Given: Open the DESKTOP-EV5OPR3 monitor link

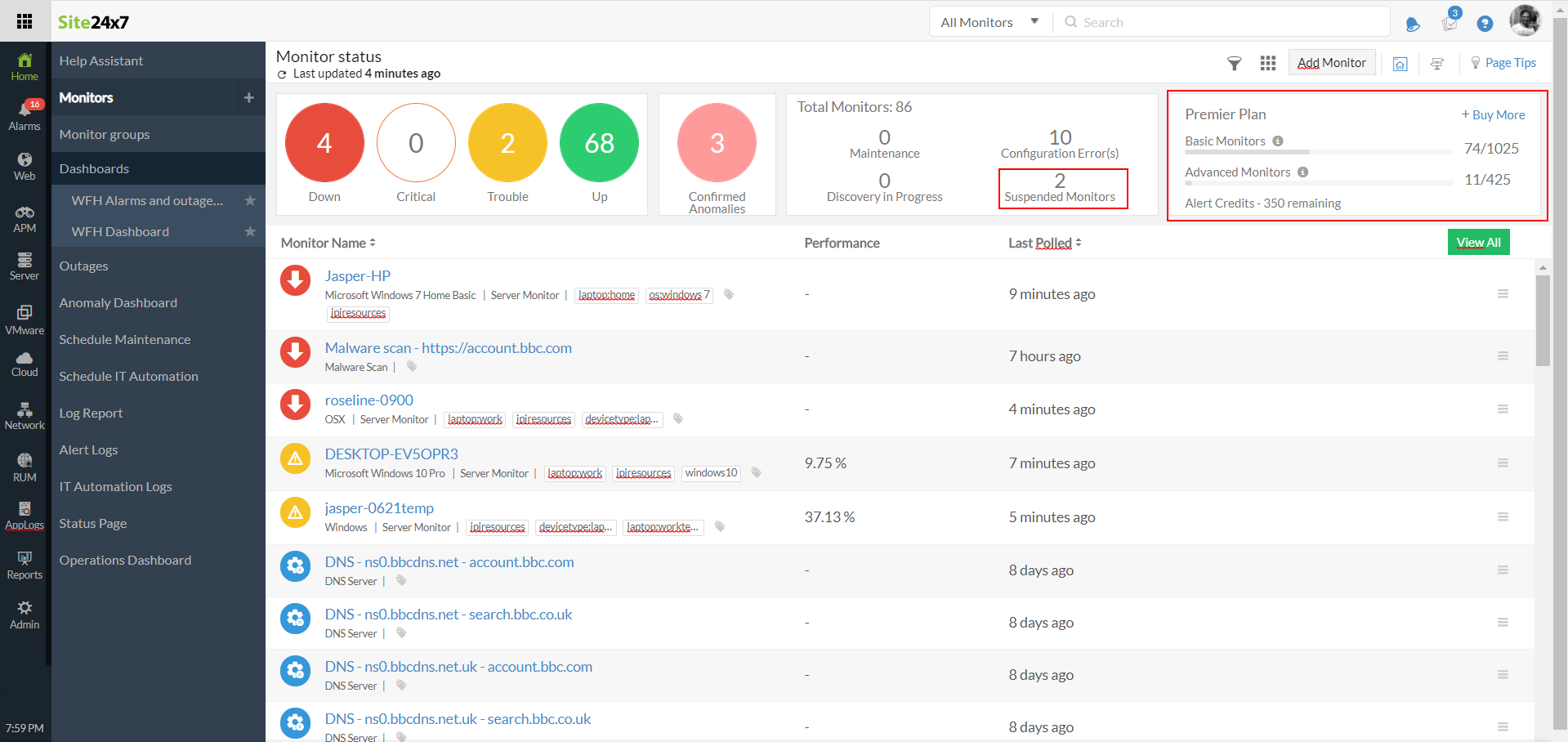Looking at the screenshot, I should coord(391,454).
